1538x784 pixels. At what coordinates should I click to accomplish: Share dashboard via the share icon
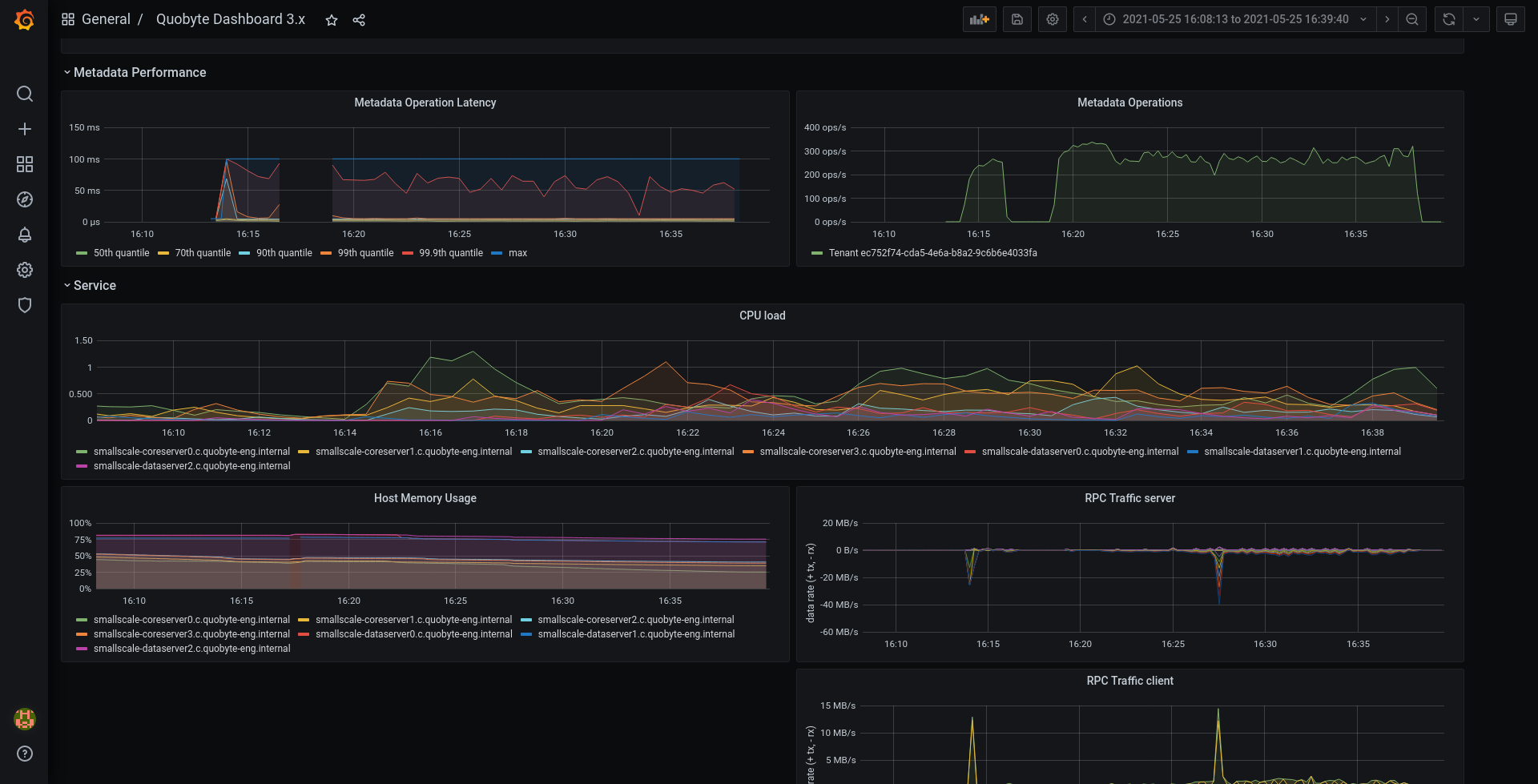[359, 20]
